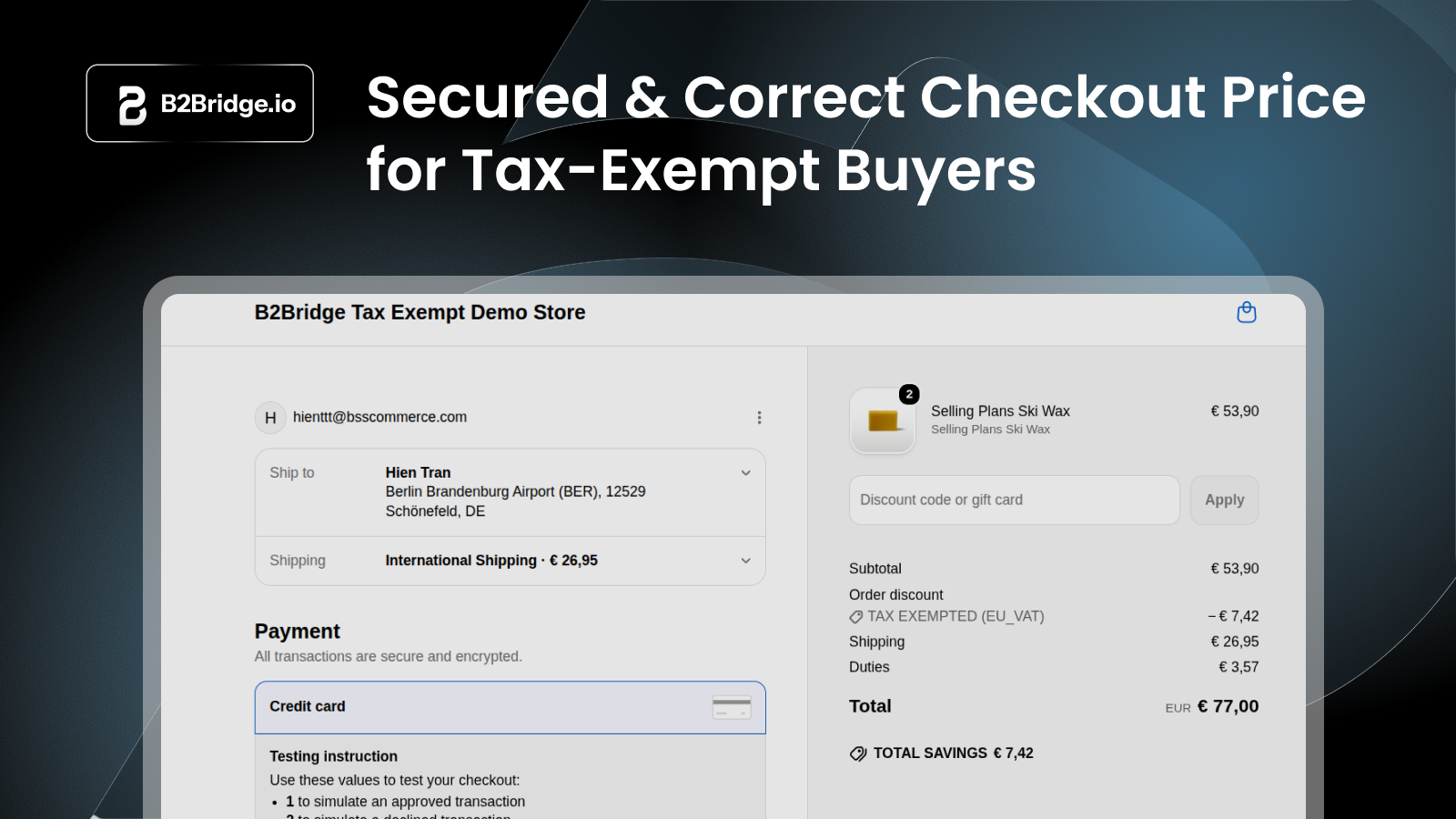Click the Order discount label
The height and width of the screenshot is (819, 1456).
(x=896, y=594)
